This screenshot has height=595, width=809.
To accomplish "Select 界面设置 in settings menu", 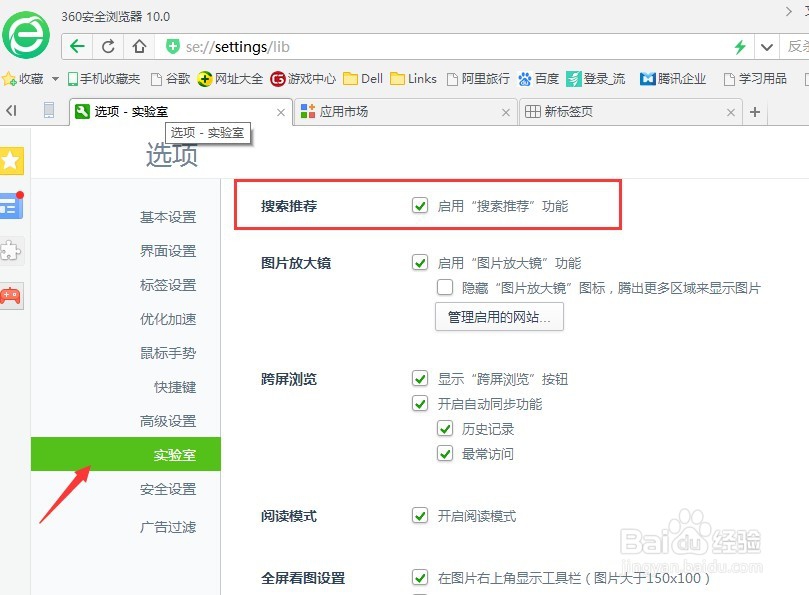I will (168, 251).
